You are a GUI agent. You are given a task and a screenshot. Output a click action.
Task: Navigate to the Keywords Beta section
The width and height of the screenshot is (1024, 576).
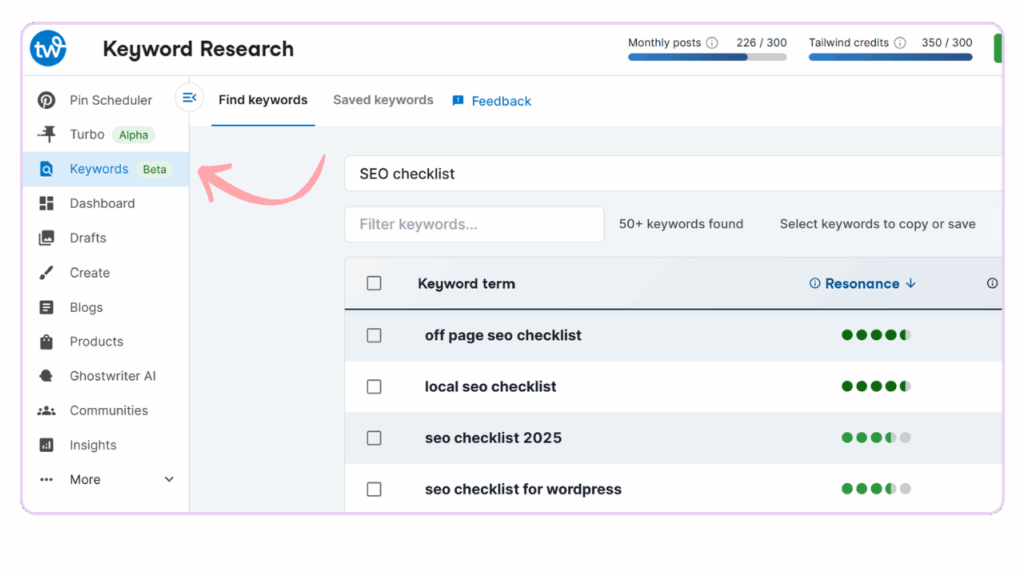99,168
